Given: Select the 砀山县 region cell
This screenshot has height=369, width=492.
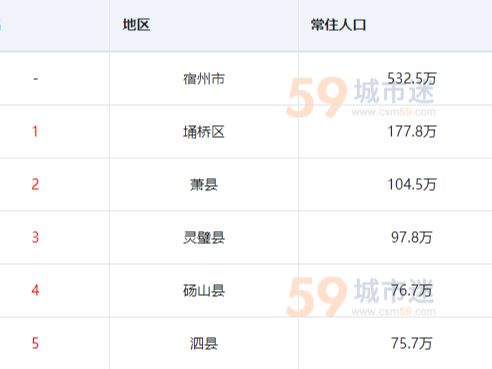Looking at the screenshot, I should click(x=204, y=290).
